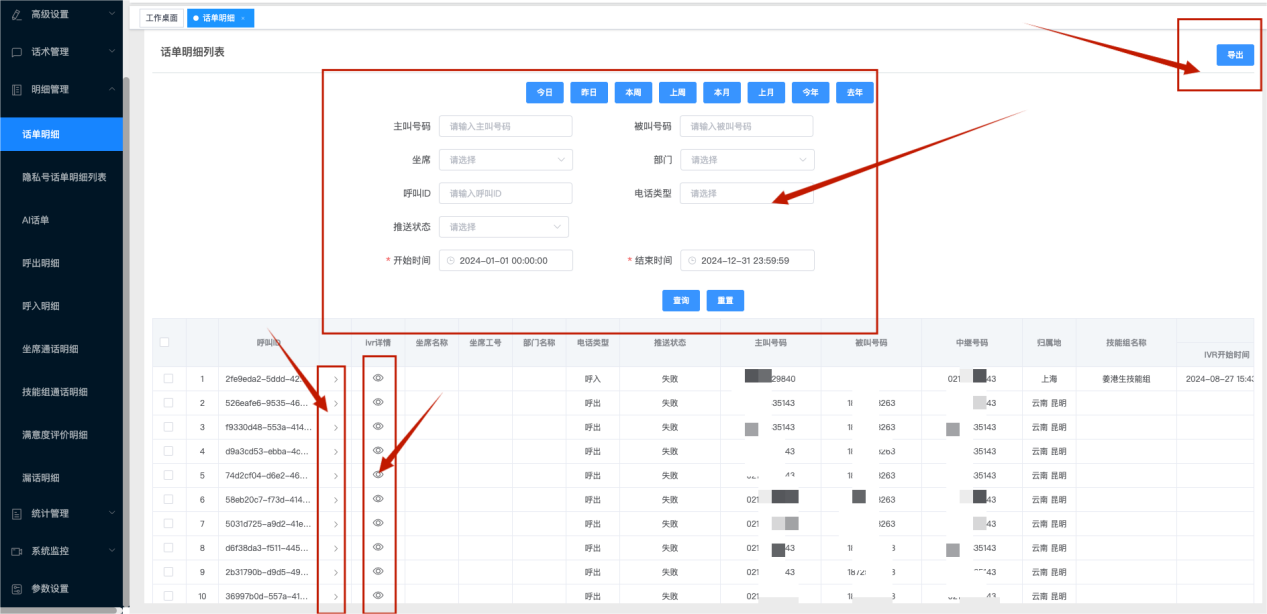
Task: Click clock icon in 开始时间 field
Action: (450, 260)
